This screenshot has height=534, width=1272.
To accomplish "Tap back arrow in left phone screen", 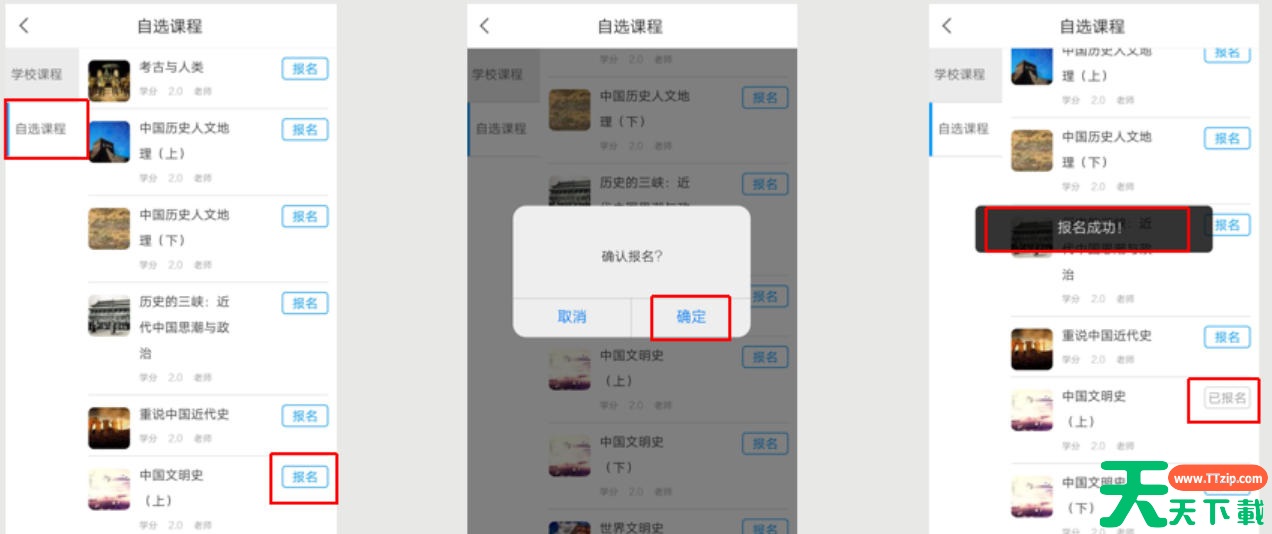I will [x=25, y=26].
